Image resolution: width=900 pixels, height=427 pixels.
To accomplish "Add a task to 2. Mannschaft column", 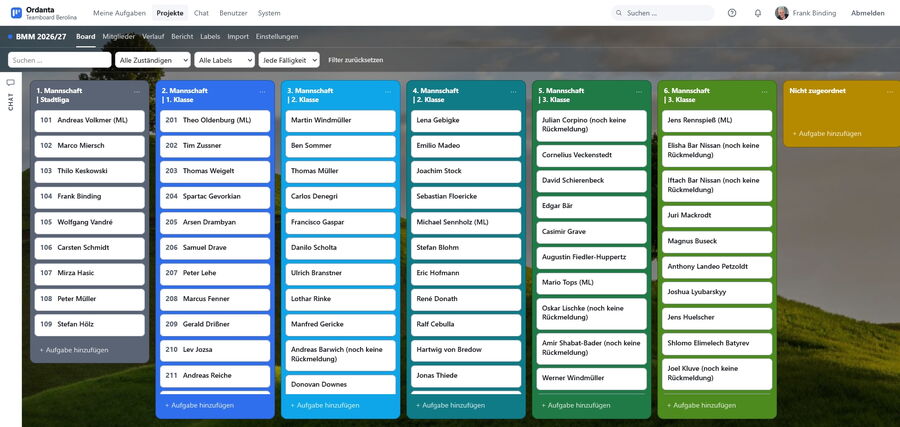I will pos(199,405).
